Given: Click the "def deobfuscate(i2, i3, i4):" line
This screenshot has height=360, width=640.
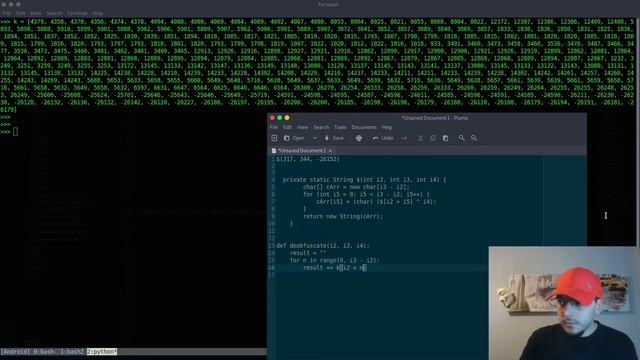Looking at the screenshot, I should coord(323,246).
